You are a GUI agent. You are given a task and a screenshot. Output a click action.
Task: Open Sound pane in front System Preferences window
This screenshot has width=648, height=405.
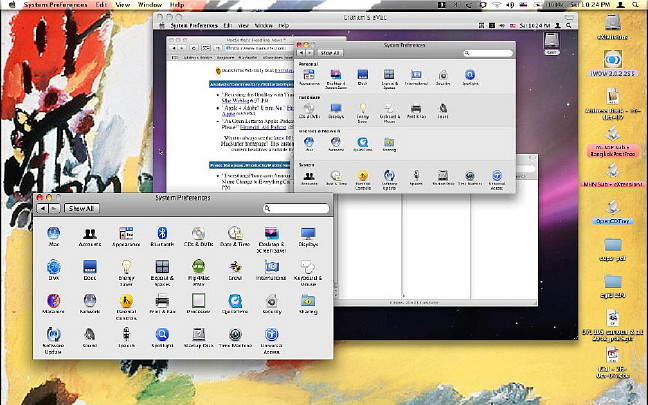coord(90,338)
